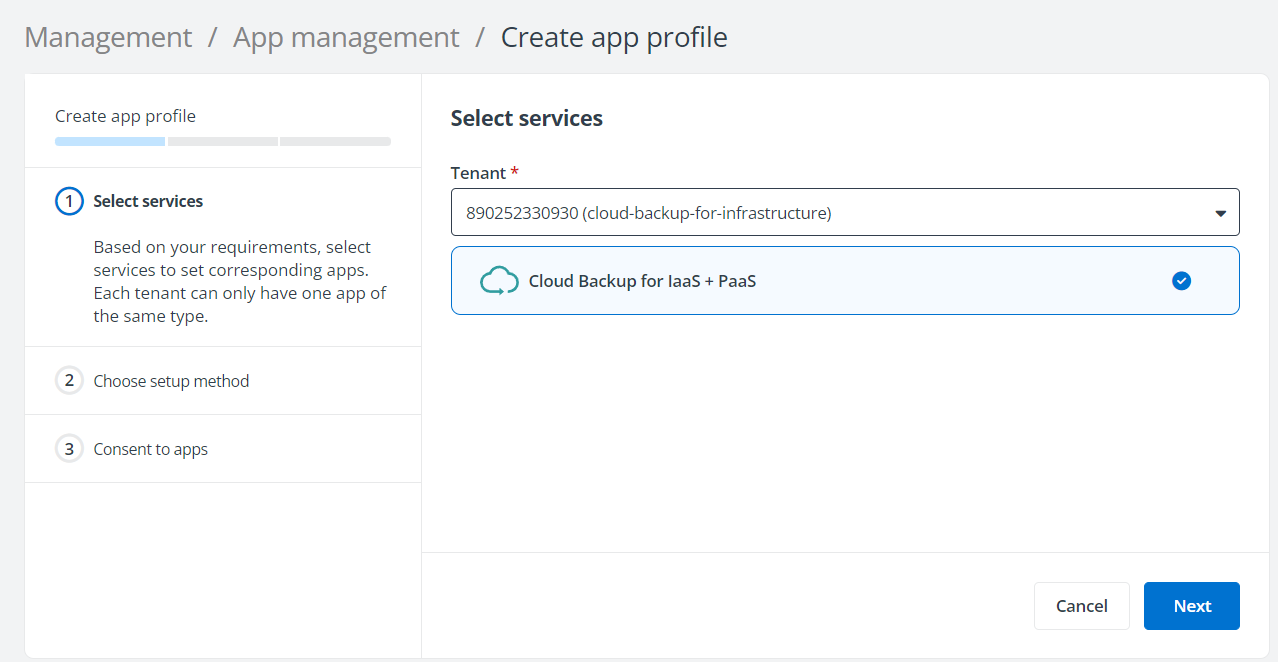This screenshot has height=662, width=1278.
Task: Open App management from the breadcrumb
Action: 345,37
